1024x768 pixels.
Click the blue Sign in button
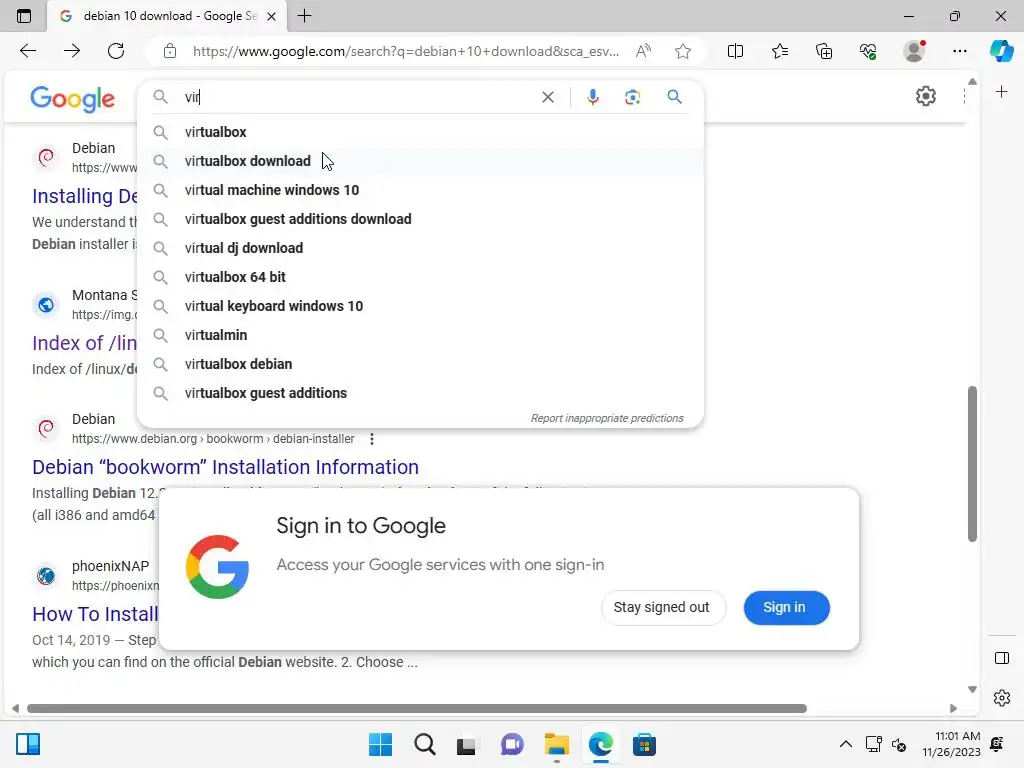(x=786, y=607)
